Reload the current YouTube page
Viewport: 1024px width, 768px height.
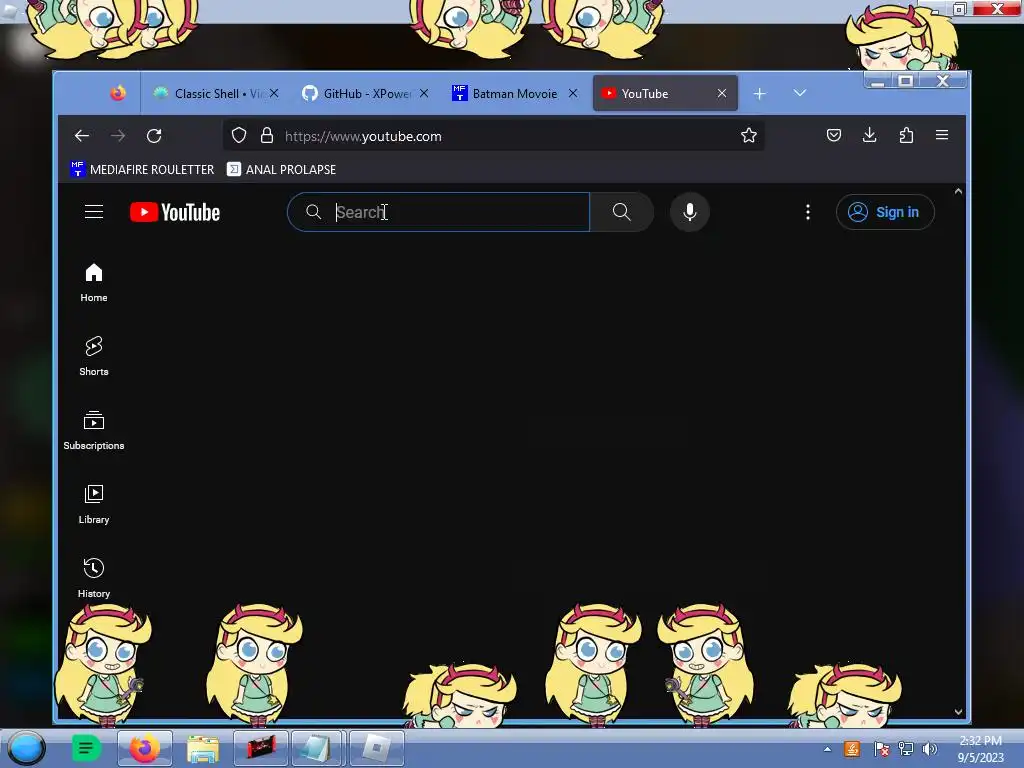[154, 136]
